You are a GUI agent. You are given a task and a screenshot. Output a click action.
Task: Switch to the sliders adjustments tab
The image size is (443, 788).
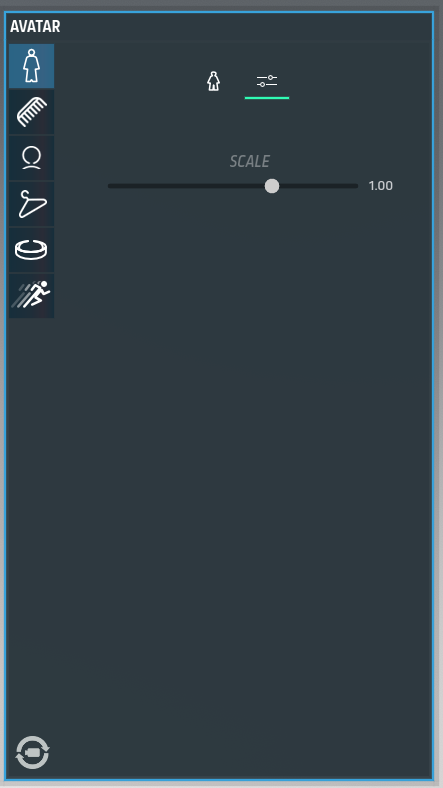(x=267, y=81)
